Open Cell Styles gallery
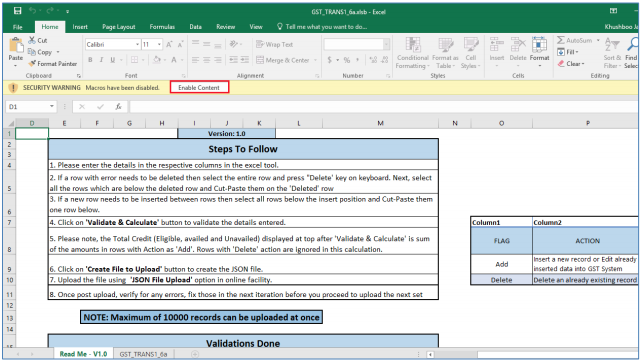The image size is (642, 361). tap(470, 53)
